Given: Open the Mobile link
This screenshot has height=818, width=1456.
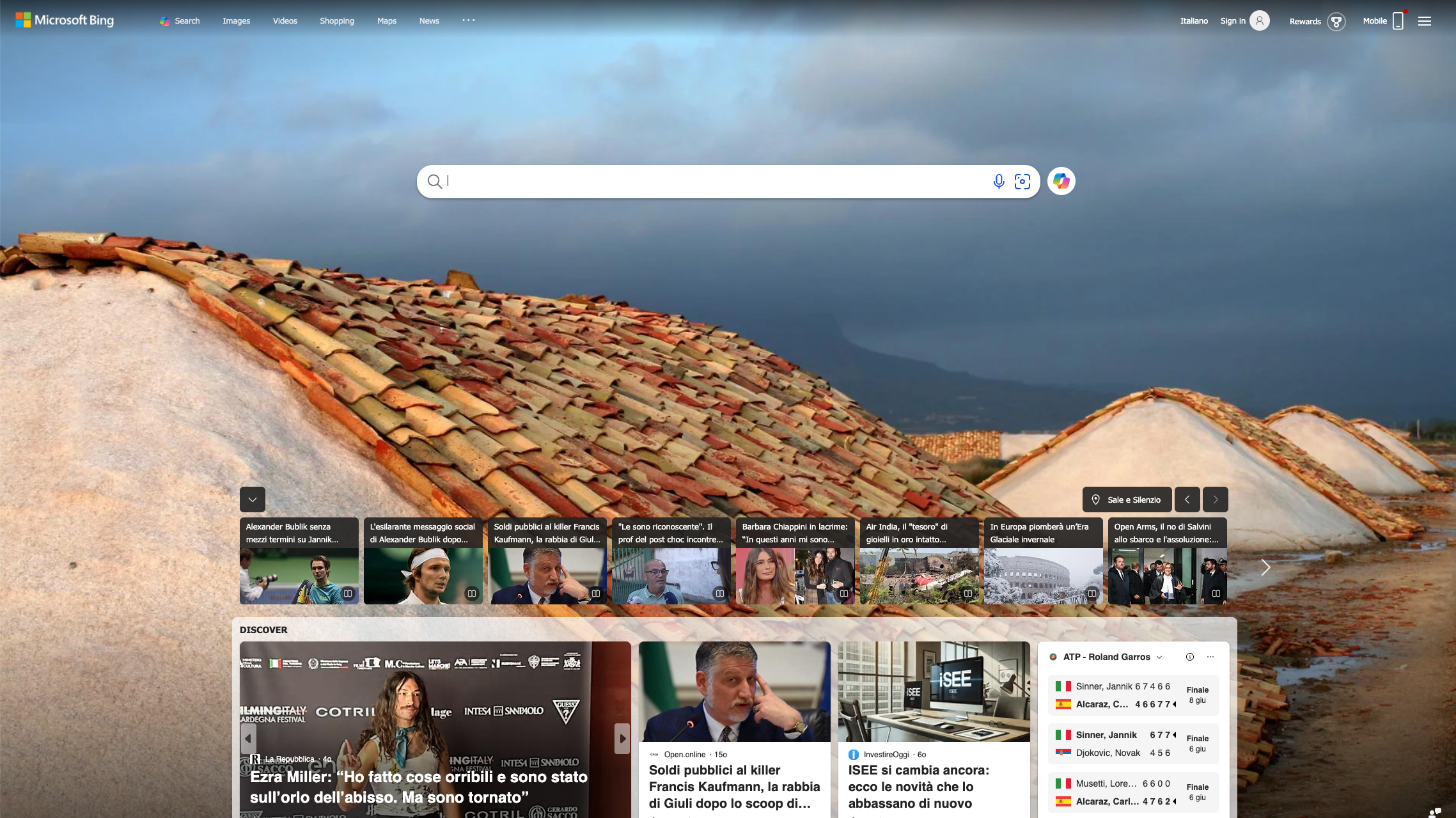Looking at the screenshot, I should (x=1375, y=20).
